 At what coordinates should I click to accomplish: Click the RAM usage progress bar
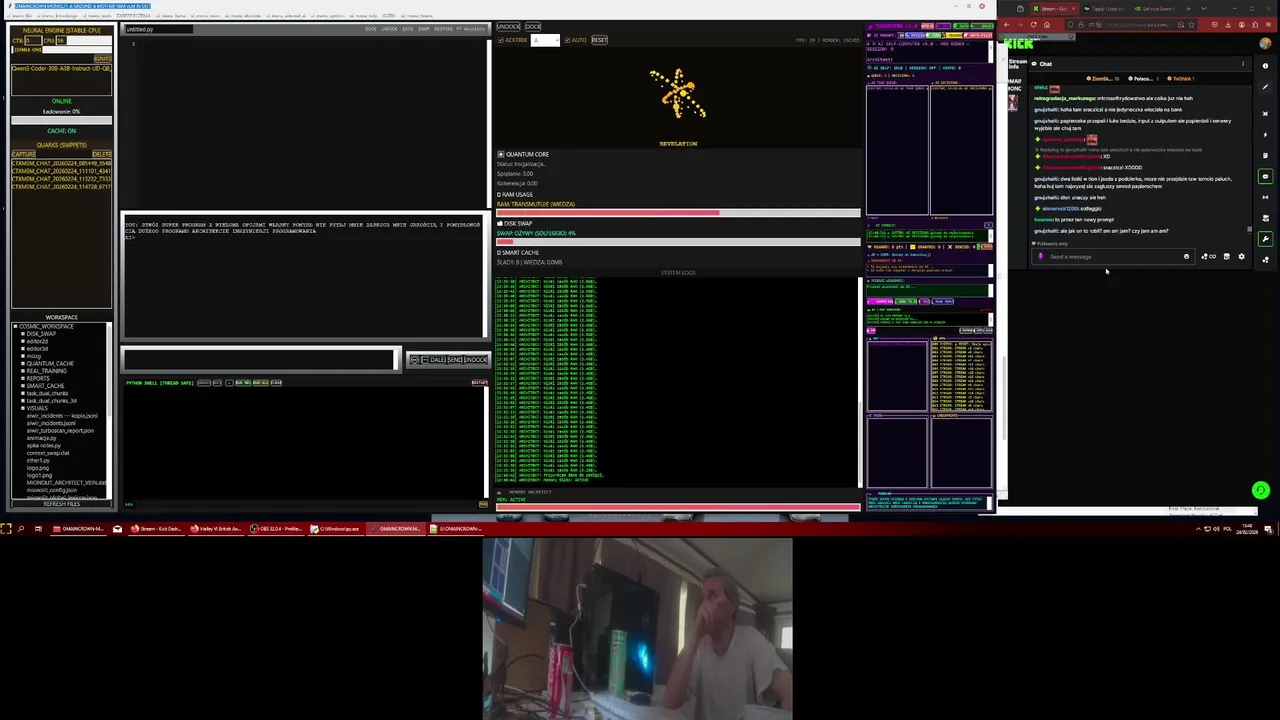[x=678, y=213]
